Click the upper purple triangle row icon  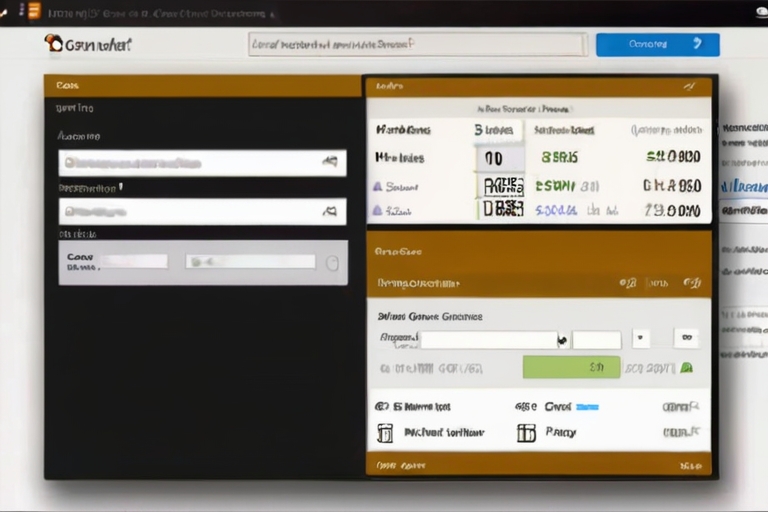tap(378, 186)
